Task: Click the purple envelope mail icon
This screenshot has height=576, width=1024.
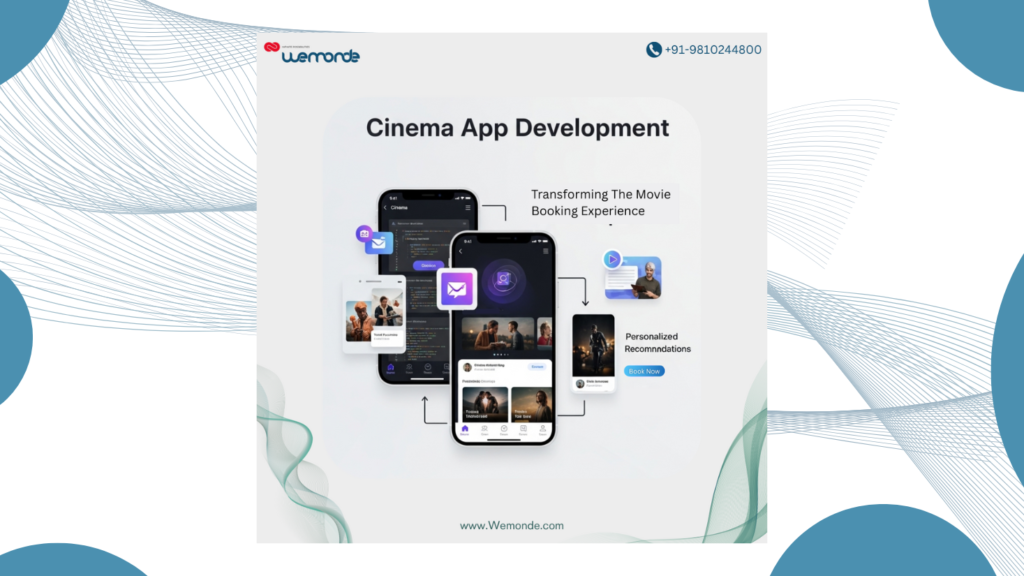Action: 456,289
